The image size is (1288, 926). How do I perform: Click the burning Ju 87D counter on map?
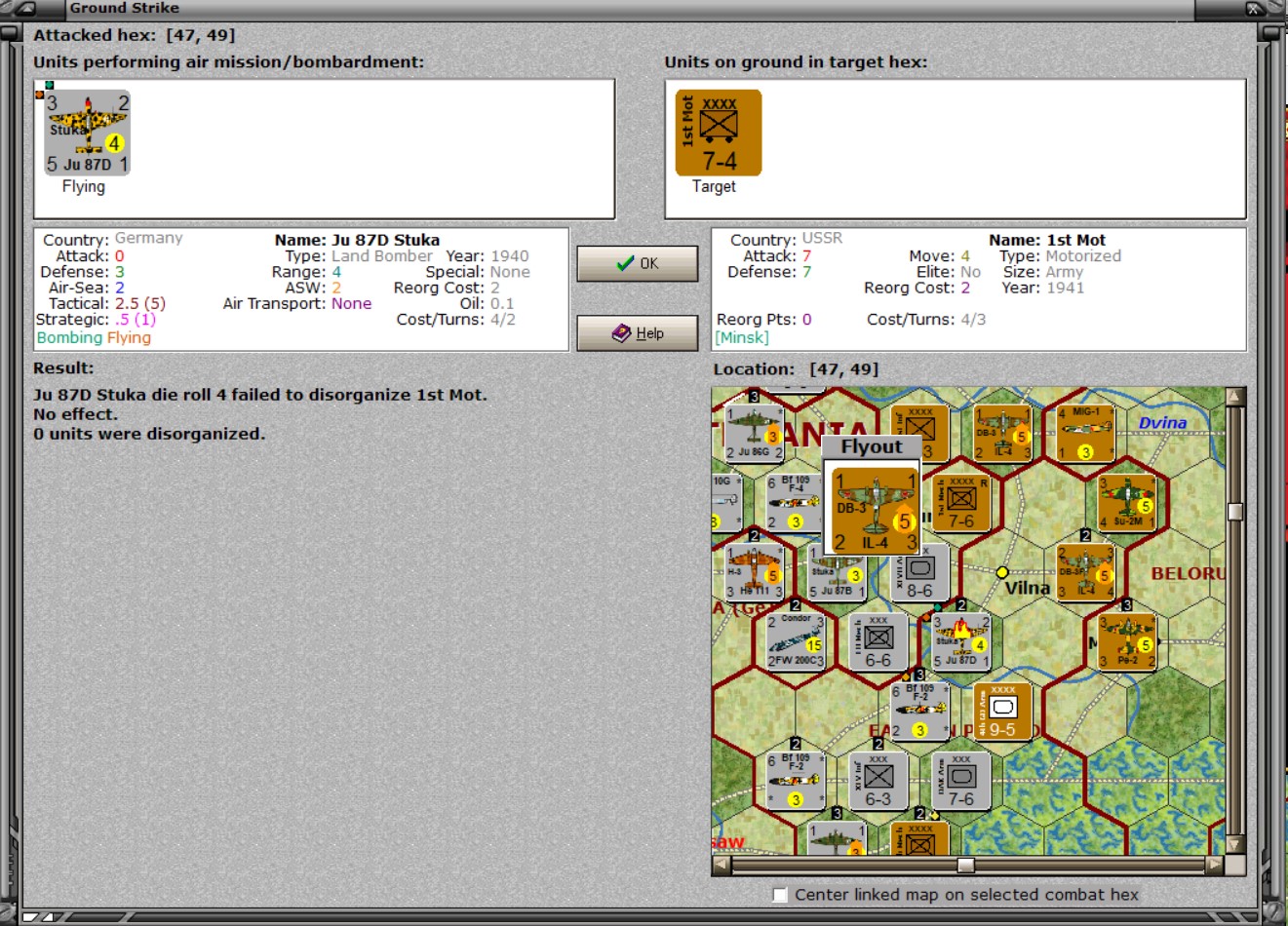[960, 641]
